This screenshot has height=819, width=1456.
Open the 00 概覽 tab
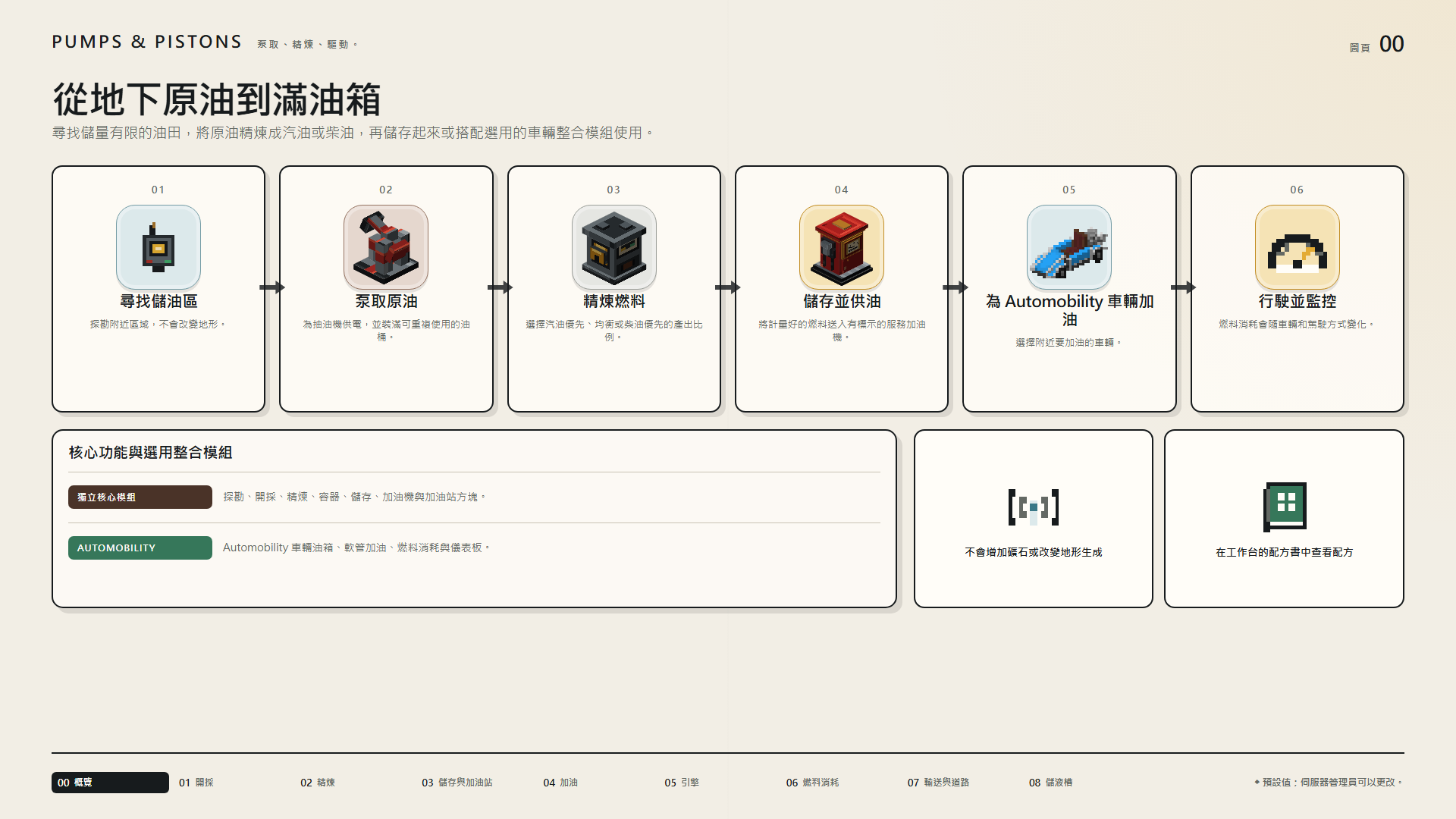[x=110, y=783]
